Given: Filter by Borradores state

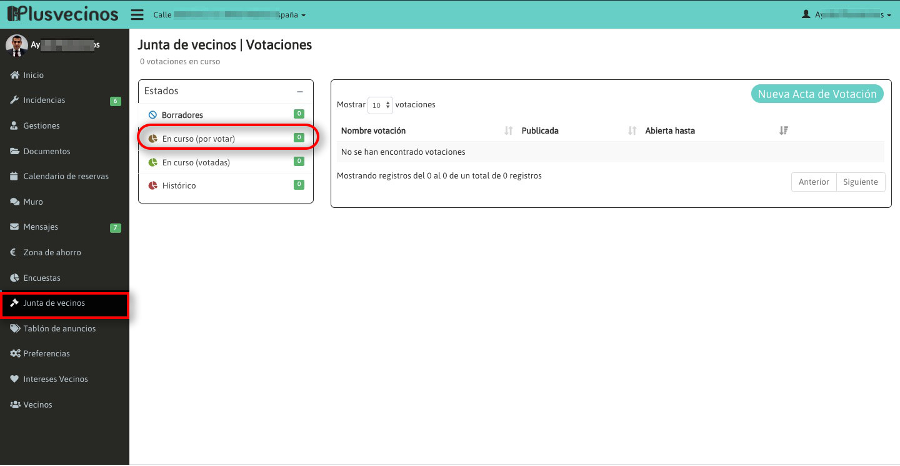Looking at the screenshot, I should (226, 115).
